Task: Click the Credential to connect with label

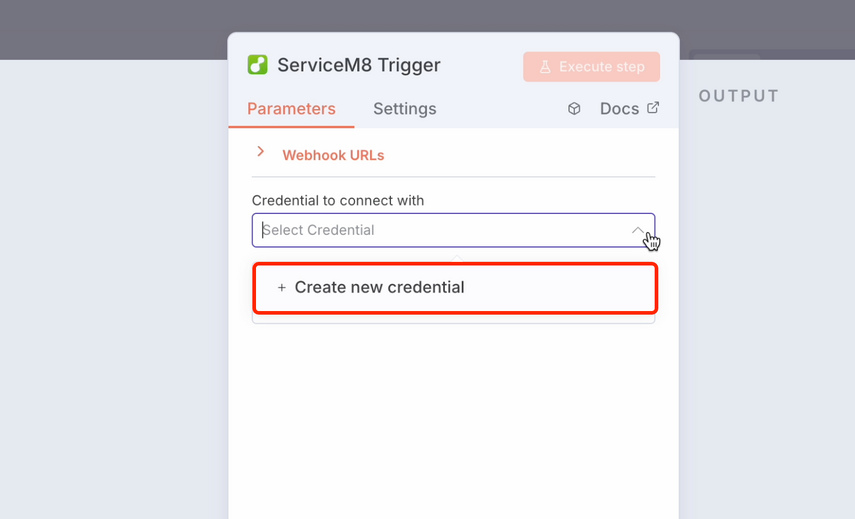Action: pos(338,201)
